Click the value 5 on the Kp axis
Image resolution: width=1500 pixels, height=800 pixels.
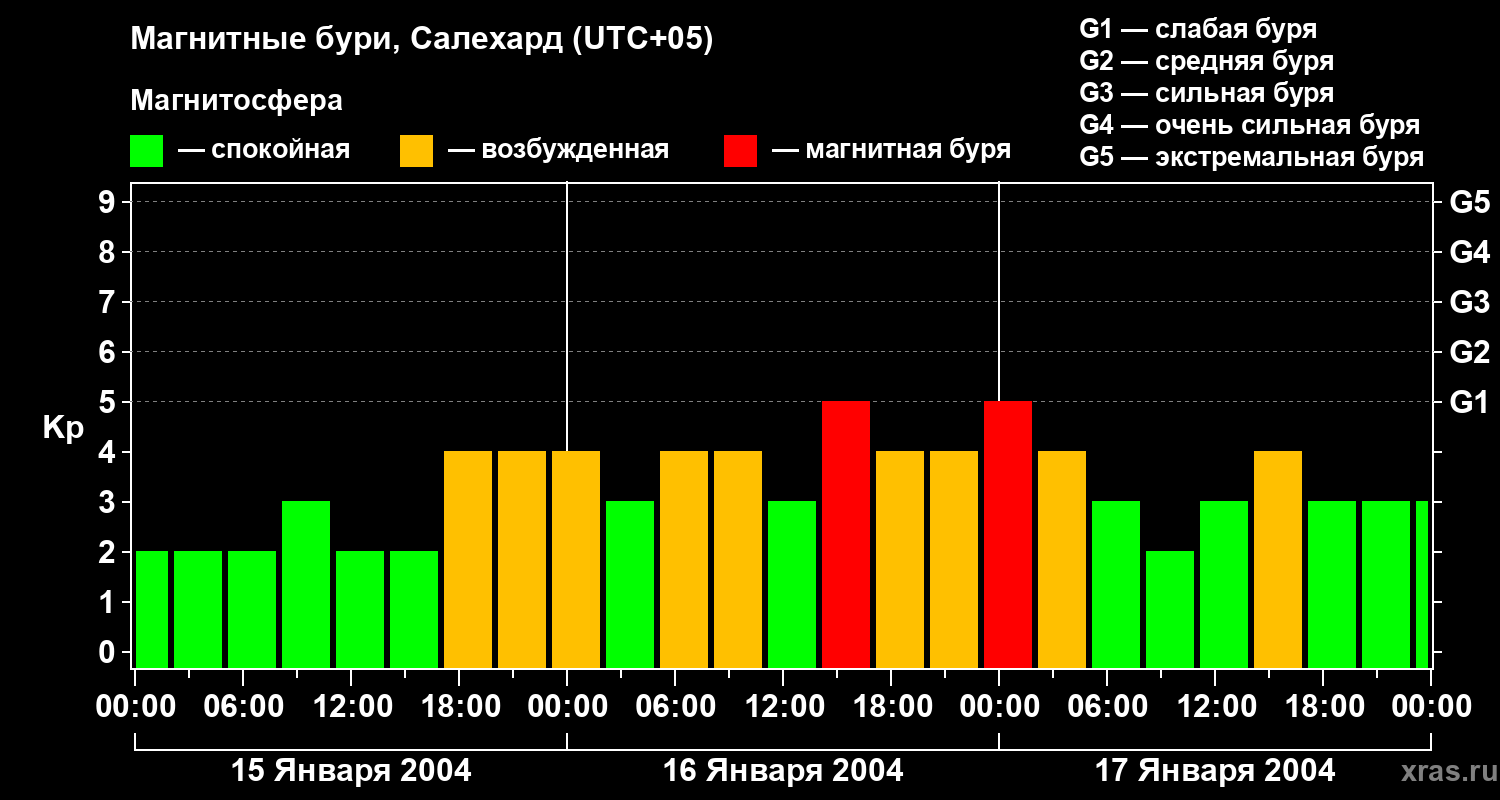click(x=109, y=402)
